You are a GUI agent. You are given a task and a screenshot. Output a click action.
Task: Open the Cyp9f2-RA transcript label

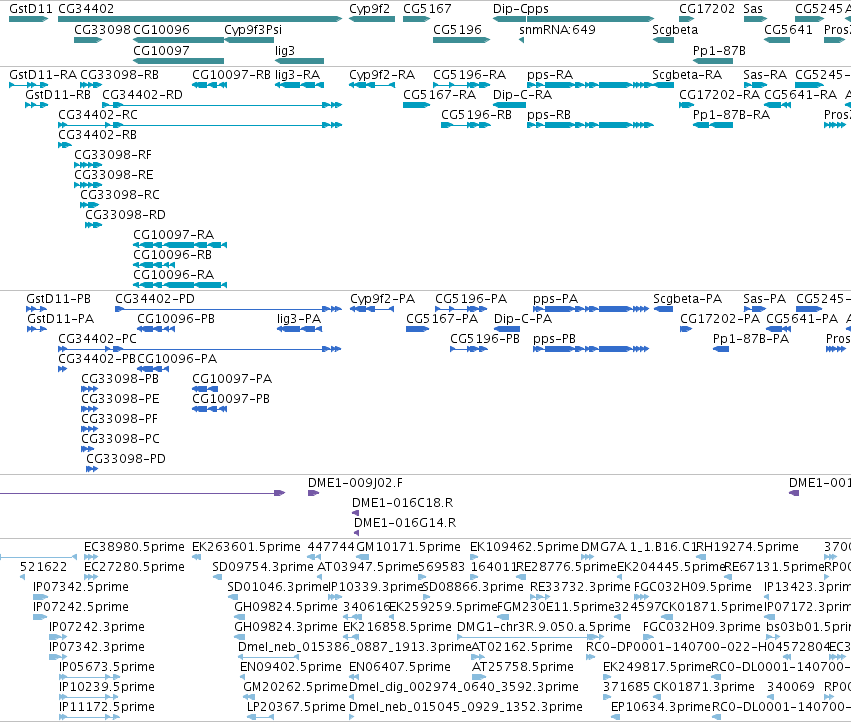[382, 74]
